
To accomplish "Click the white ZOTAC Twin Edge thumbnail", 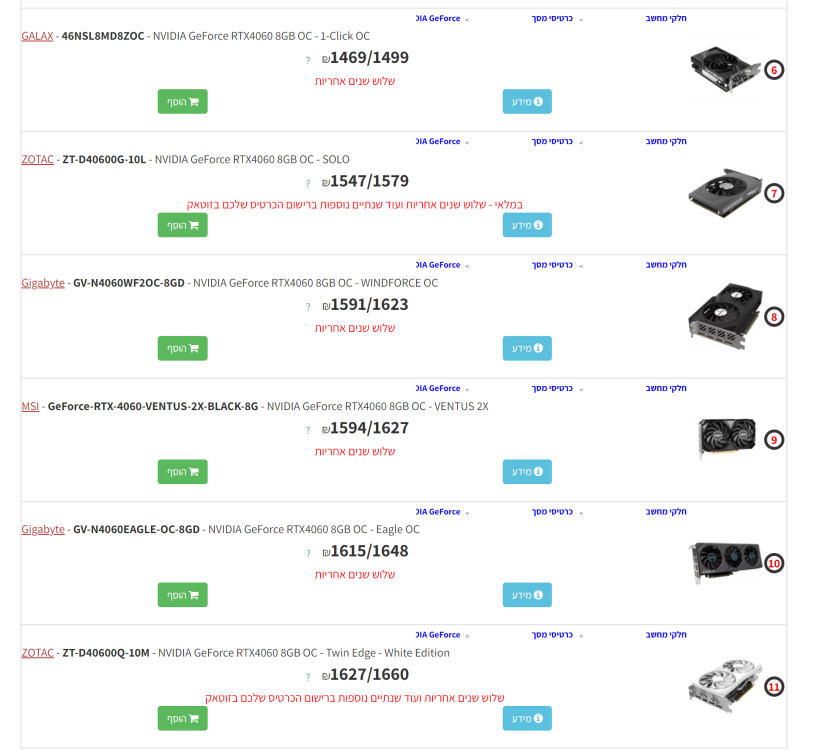I will coord(725,685).
